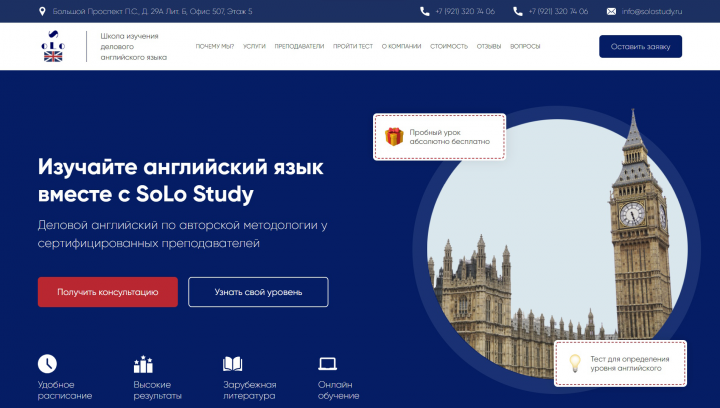Click the Онлайн обучение label
Image resolution: width=720 pixels, height=408 pixels.
338,390
